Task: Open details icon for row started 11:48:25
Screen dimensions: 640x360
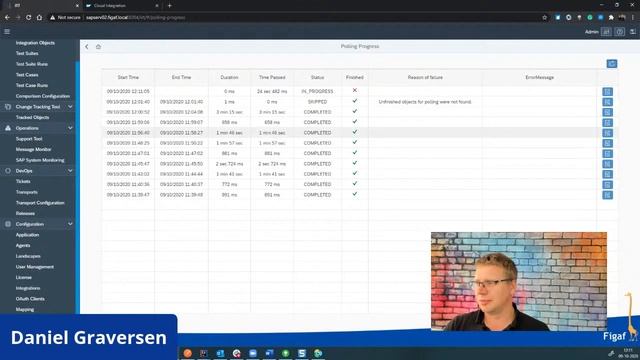Action: [607, 143]
